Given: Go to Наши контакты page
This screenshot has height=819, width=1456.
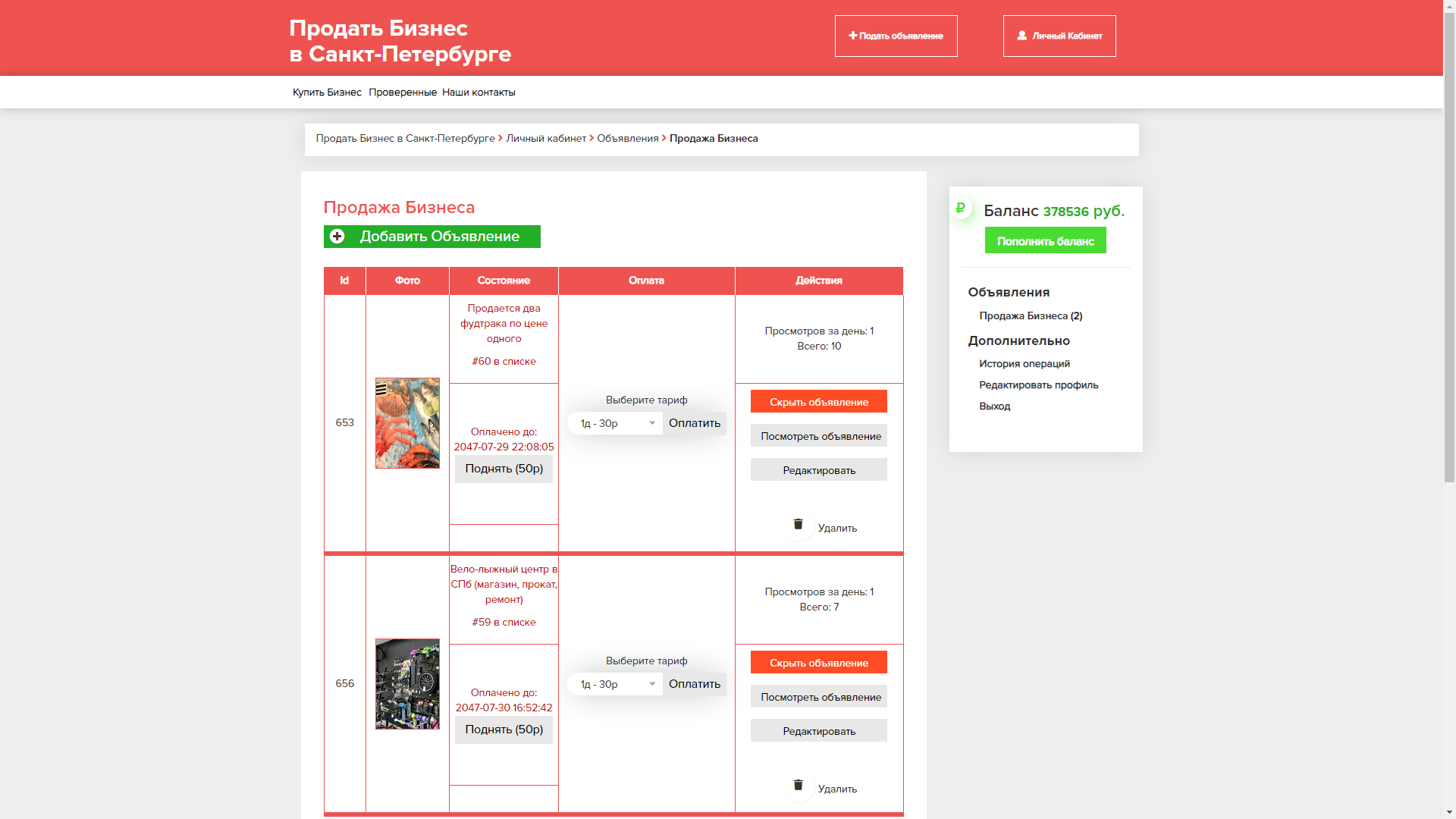Looking at the screenshot, I should pos(479,93).
